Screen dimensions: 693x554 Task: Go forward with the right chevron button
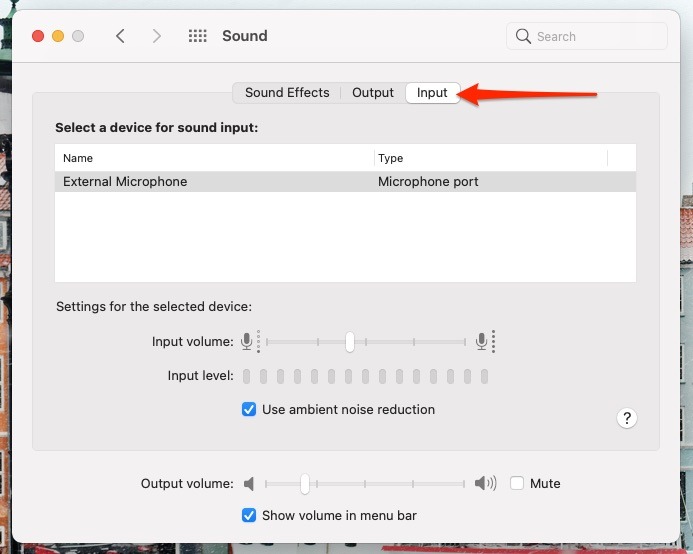pyautogui.click(x=156, y=36)
